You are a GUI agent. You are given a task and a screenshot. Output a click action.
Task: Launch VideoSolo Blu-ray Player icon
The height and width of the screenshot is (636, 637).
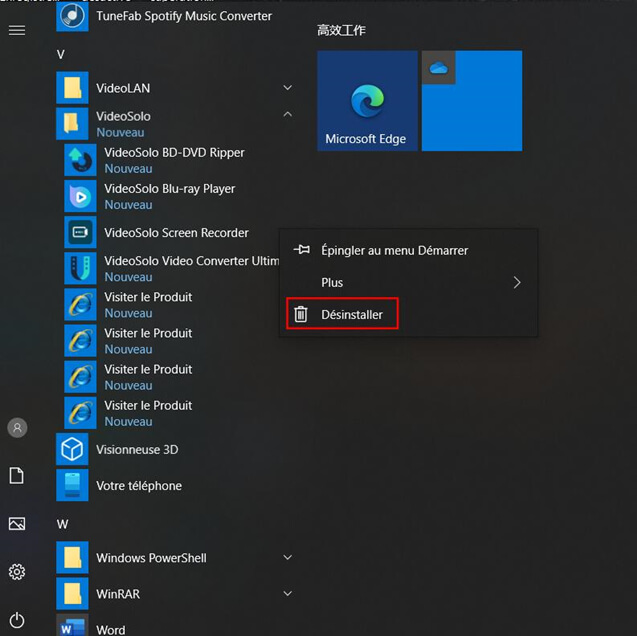80,196
